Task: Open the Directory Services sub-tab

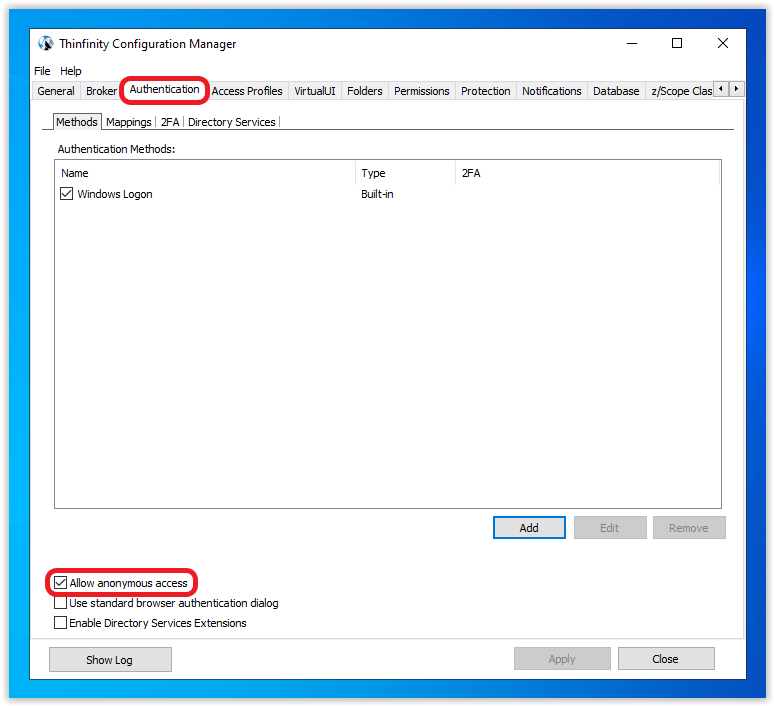Action: [x=232, y=122]
